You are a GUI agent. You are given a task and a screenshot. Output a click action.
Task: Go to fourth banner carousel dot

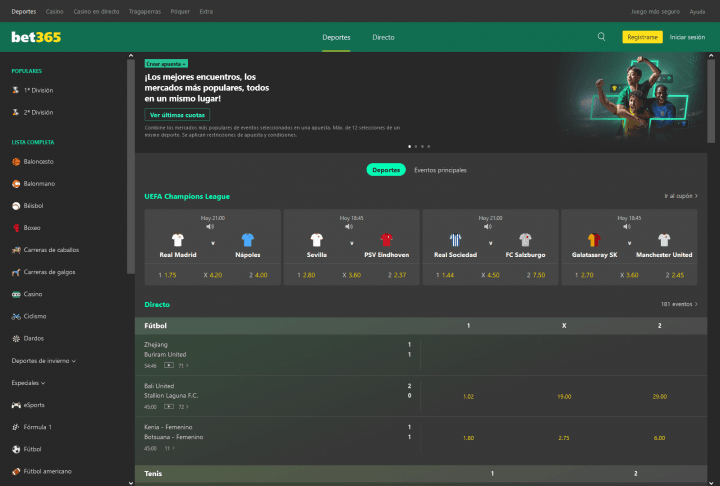429,147
